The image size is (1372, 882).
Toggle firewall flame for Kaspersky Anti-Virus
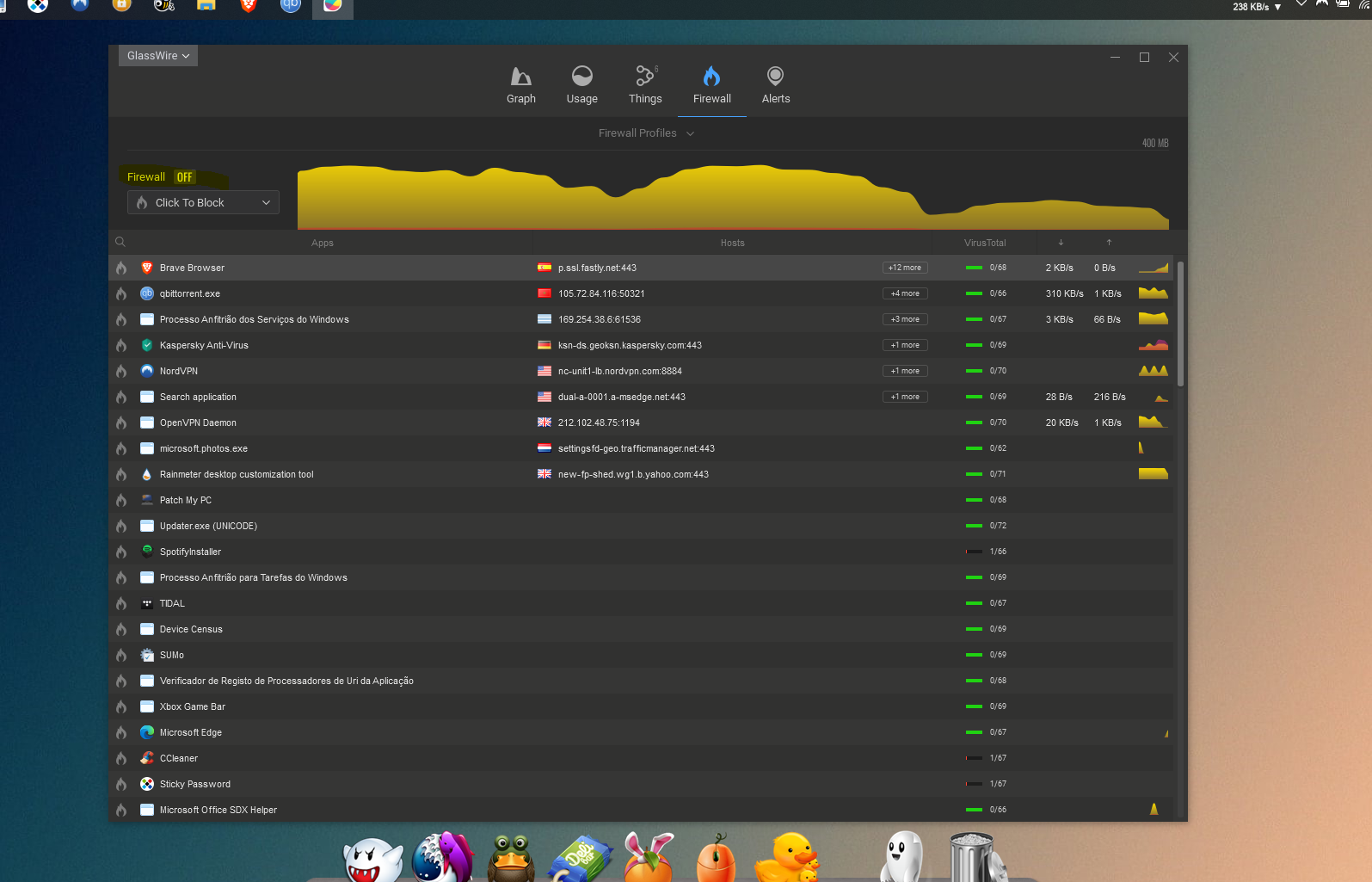(x=121, y=345)
